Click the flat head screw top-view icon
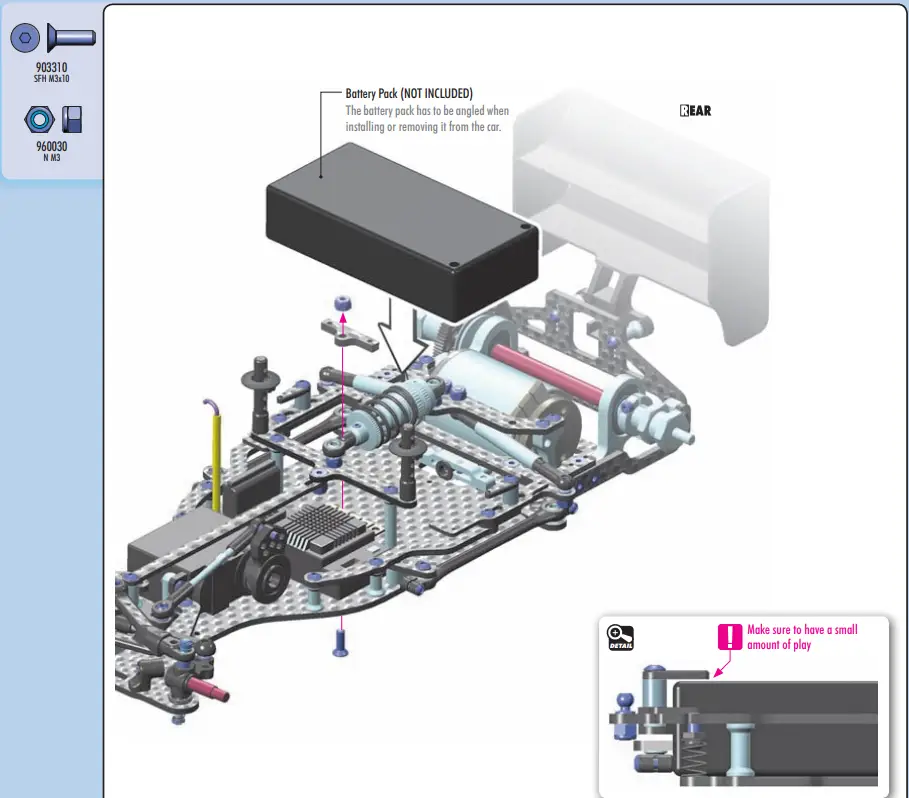The width and height of the screenshot is (909, 798). 27,38
